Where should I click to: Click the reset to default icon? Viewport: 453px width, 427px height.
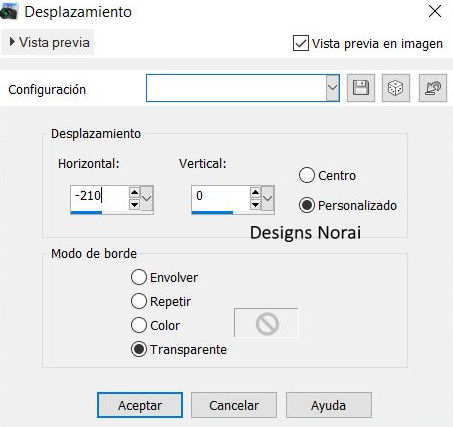[x=433, y=88]
